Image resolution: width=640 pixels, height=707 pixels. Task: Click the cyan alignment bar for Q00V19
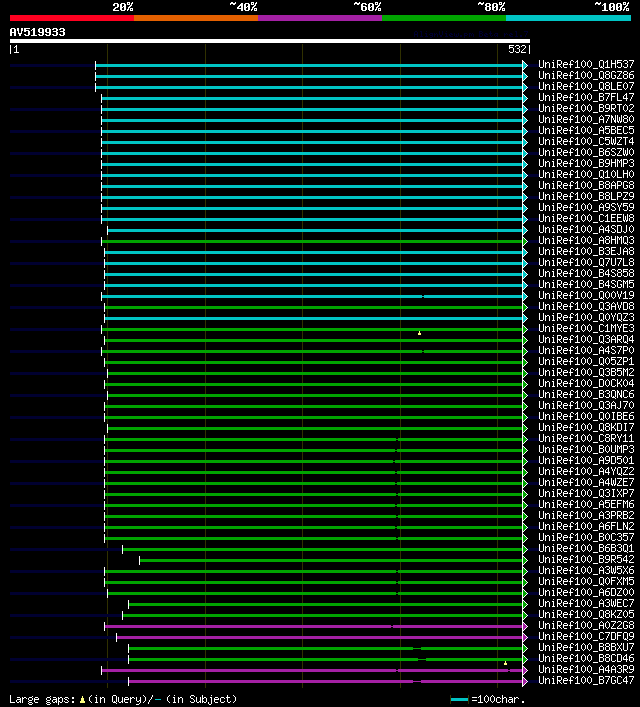312,296
